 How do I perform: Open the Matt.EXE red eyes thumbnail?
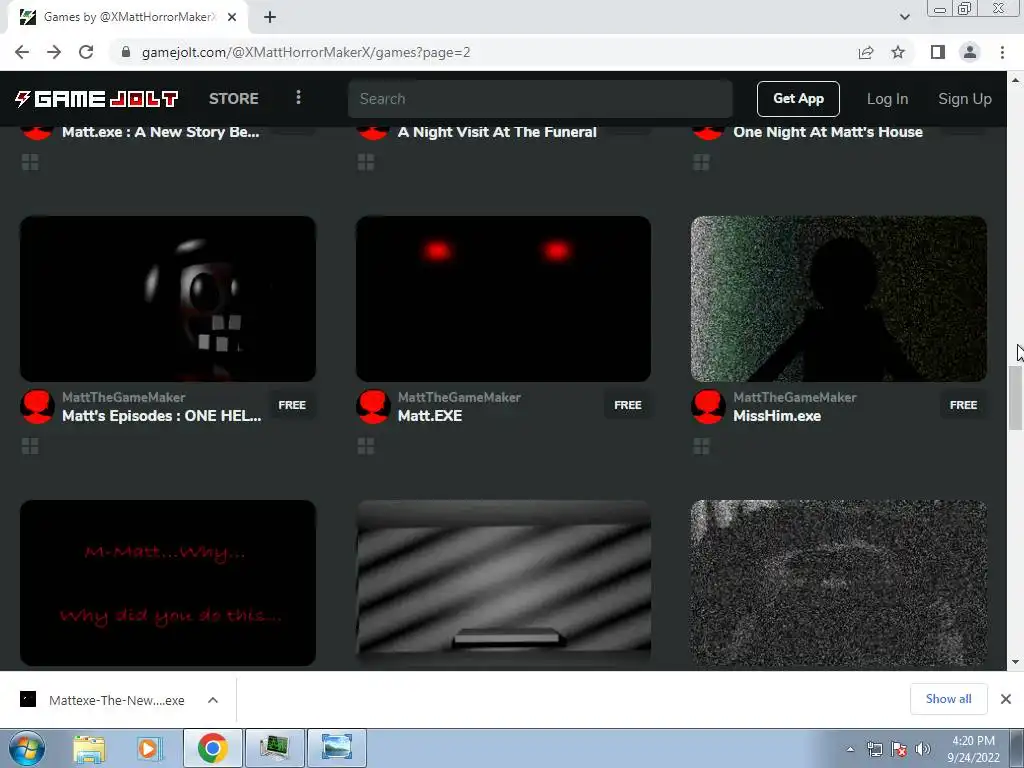pos(503,298)
